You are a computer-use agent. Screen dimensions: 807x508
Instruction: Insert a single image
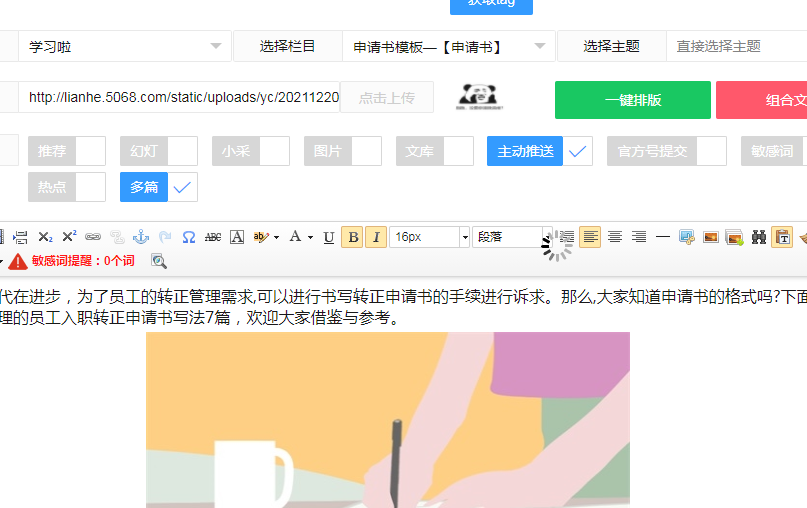(711, 237)
